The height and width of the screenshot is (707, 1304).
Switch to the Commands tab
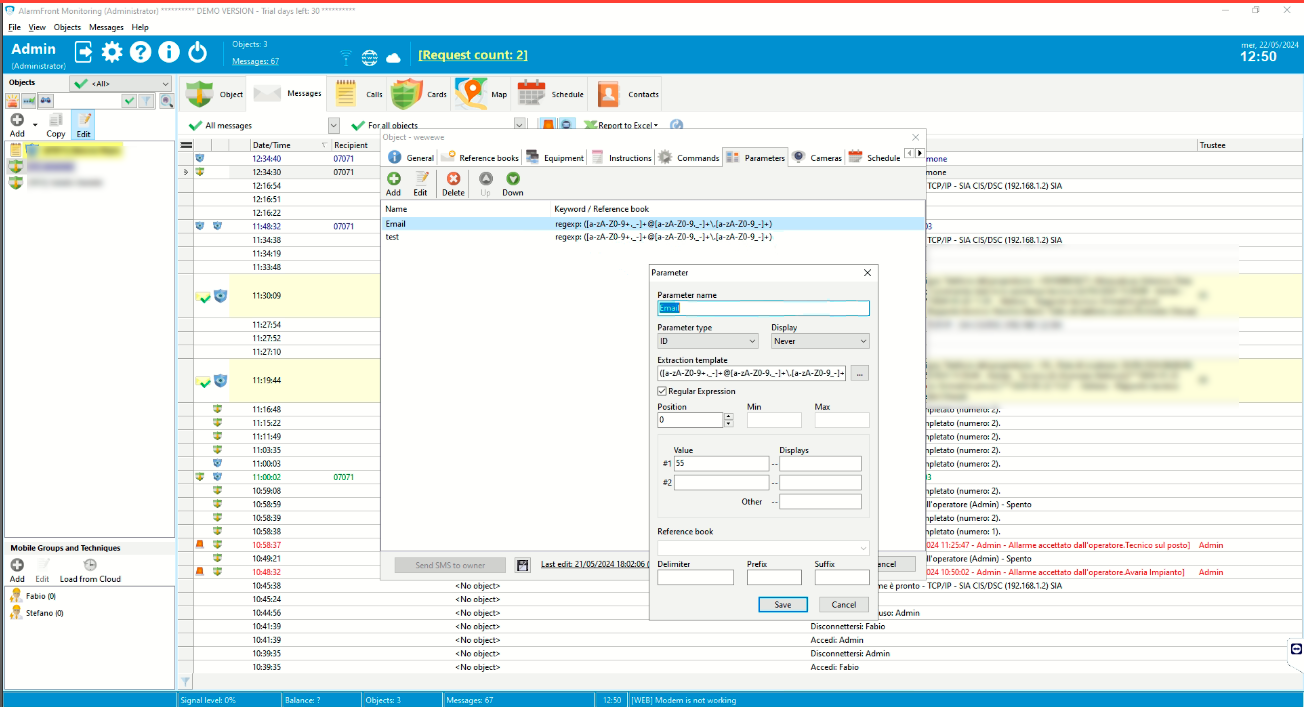689,157
